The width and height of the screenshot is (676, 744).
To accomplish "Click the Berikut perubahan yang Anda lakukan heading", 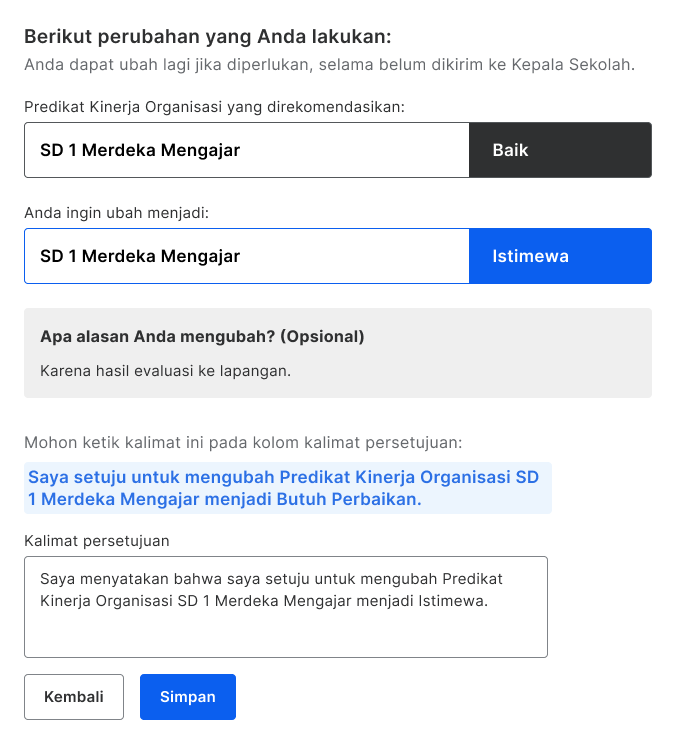I will pos(208,37).
